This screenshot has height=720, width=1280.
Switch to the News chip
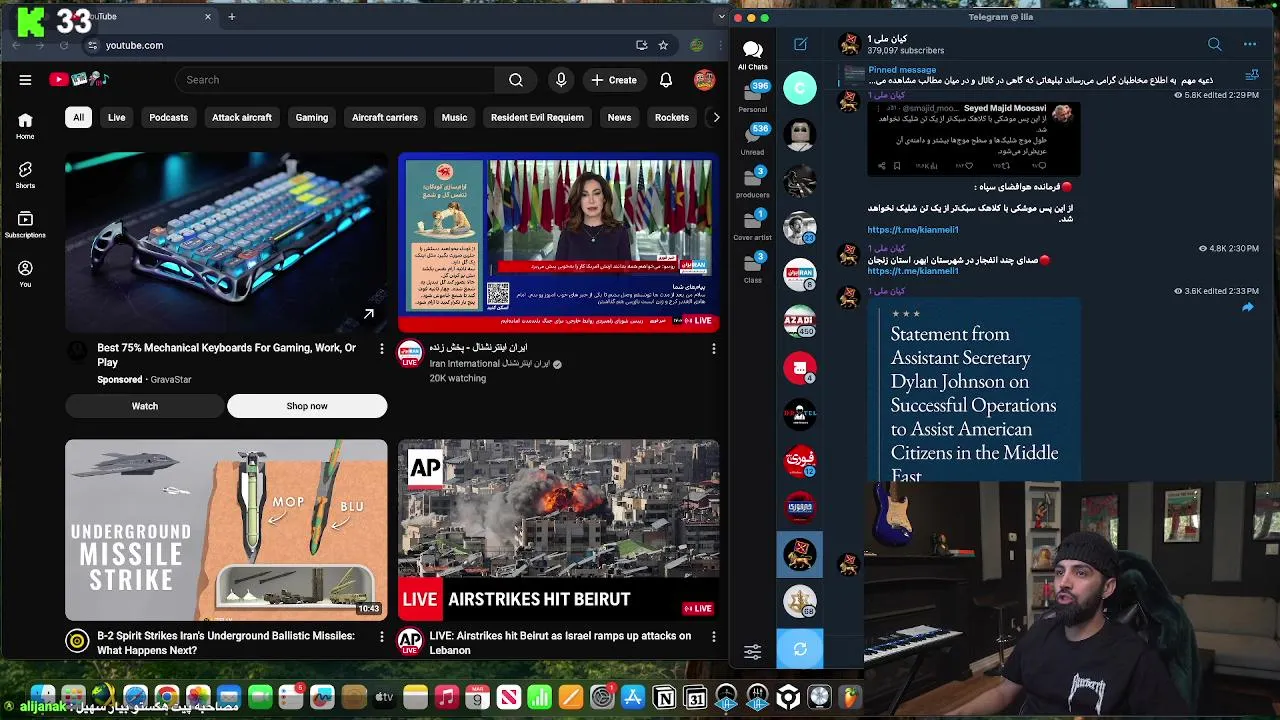pyautogui.click(x=619, y=117)
